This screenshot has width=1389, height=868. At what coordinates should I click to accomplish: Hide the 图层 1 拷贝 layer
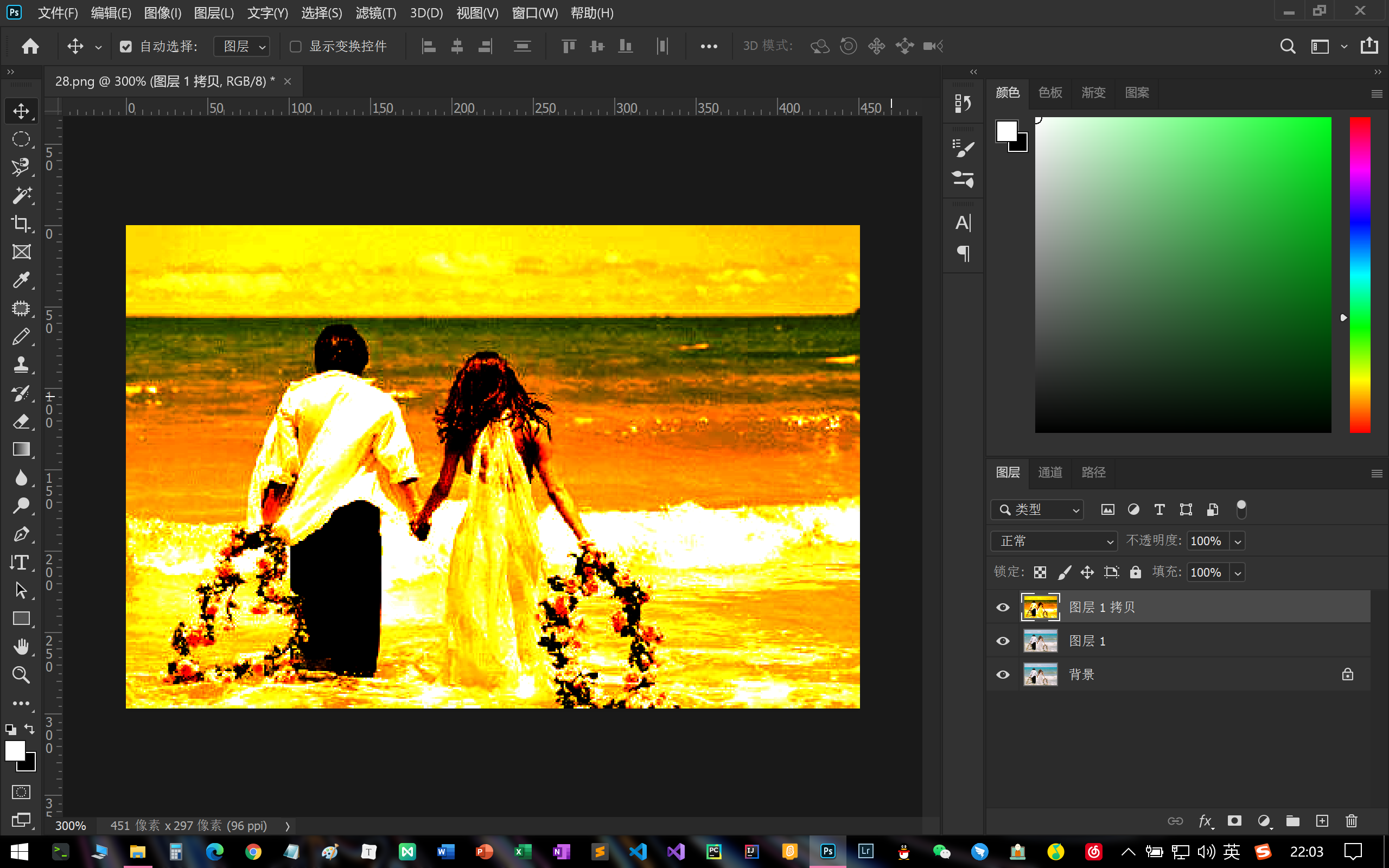pyautogui.click(x=1003, y=608)
